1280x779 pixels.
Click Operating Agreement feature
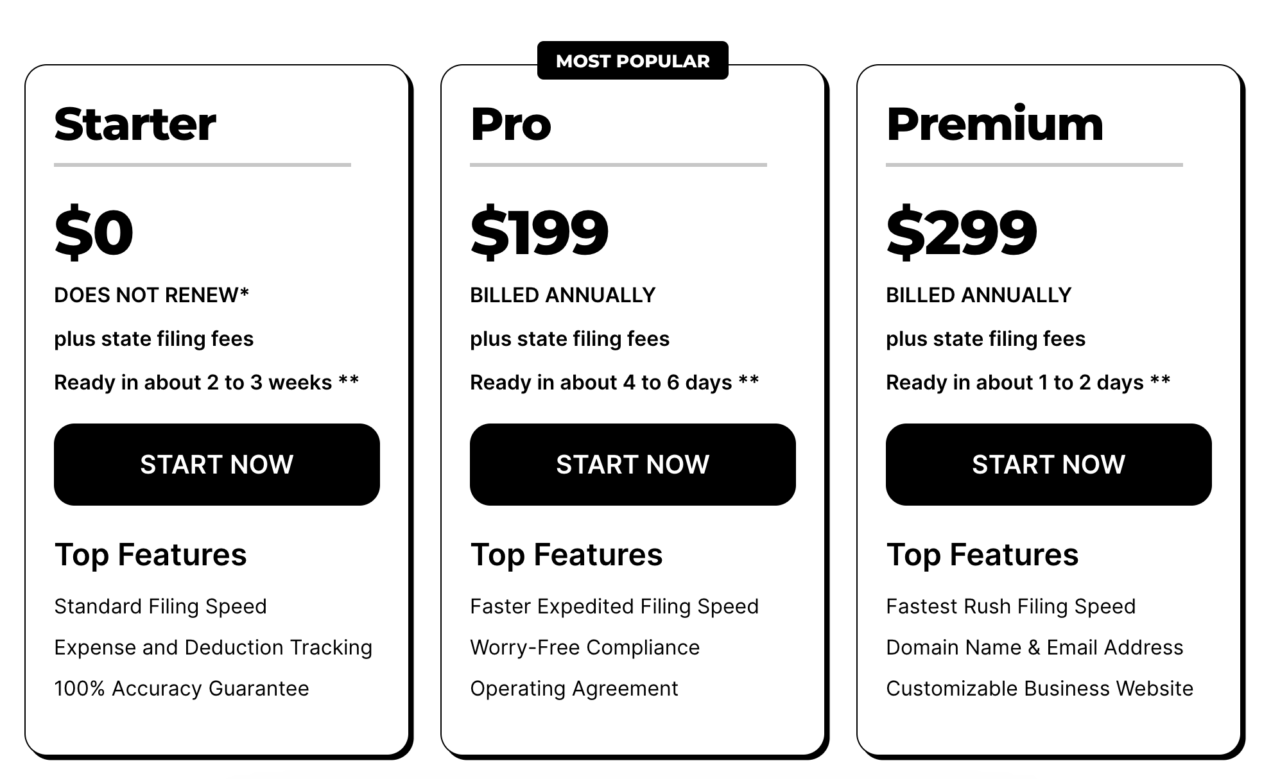(574, 689)
